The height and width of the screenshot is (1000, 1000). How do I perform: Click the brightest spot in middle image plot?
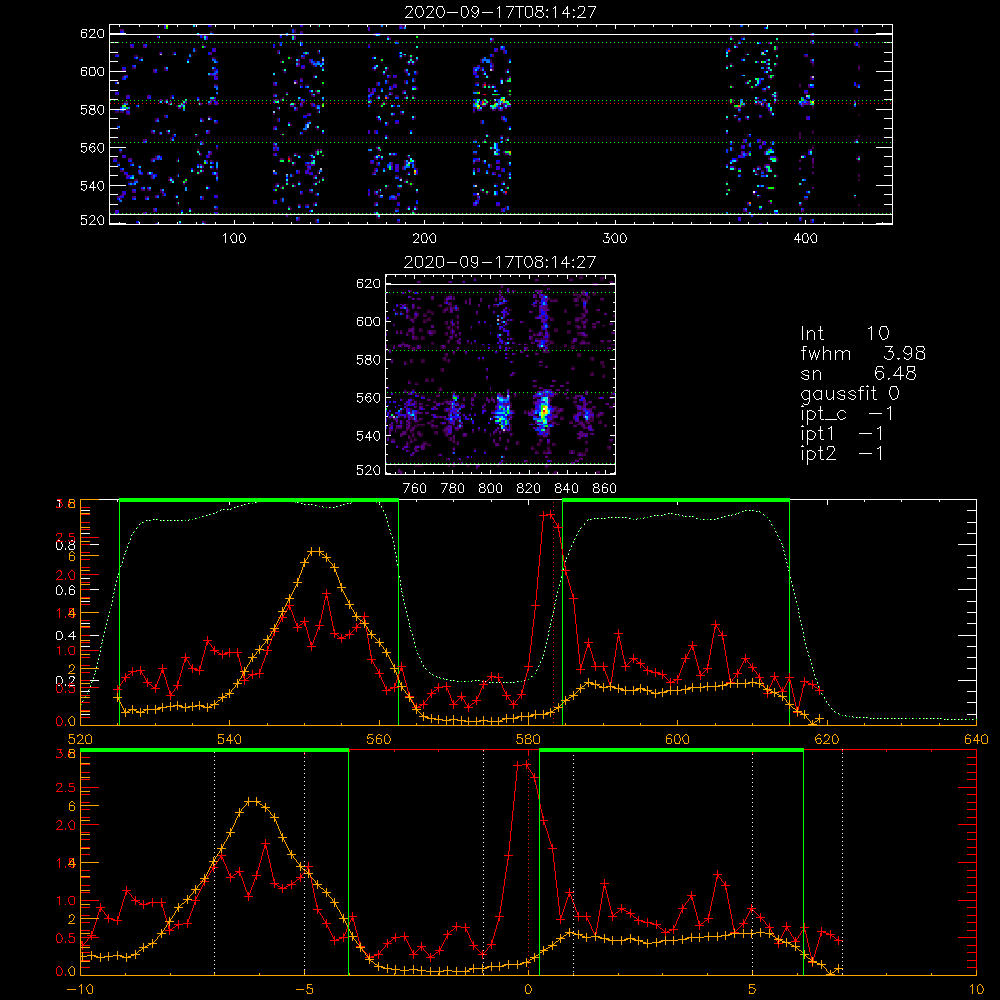point(543,411)
